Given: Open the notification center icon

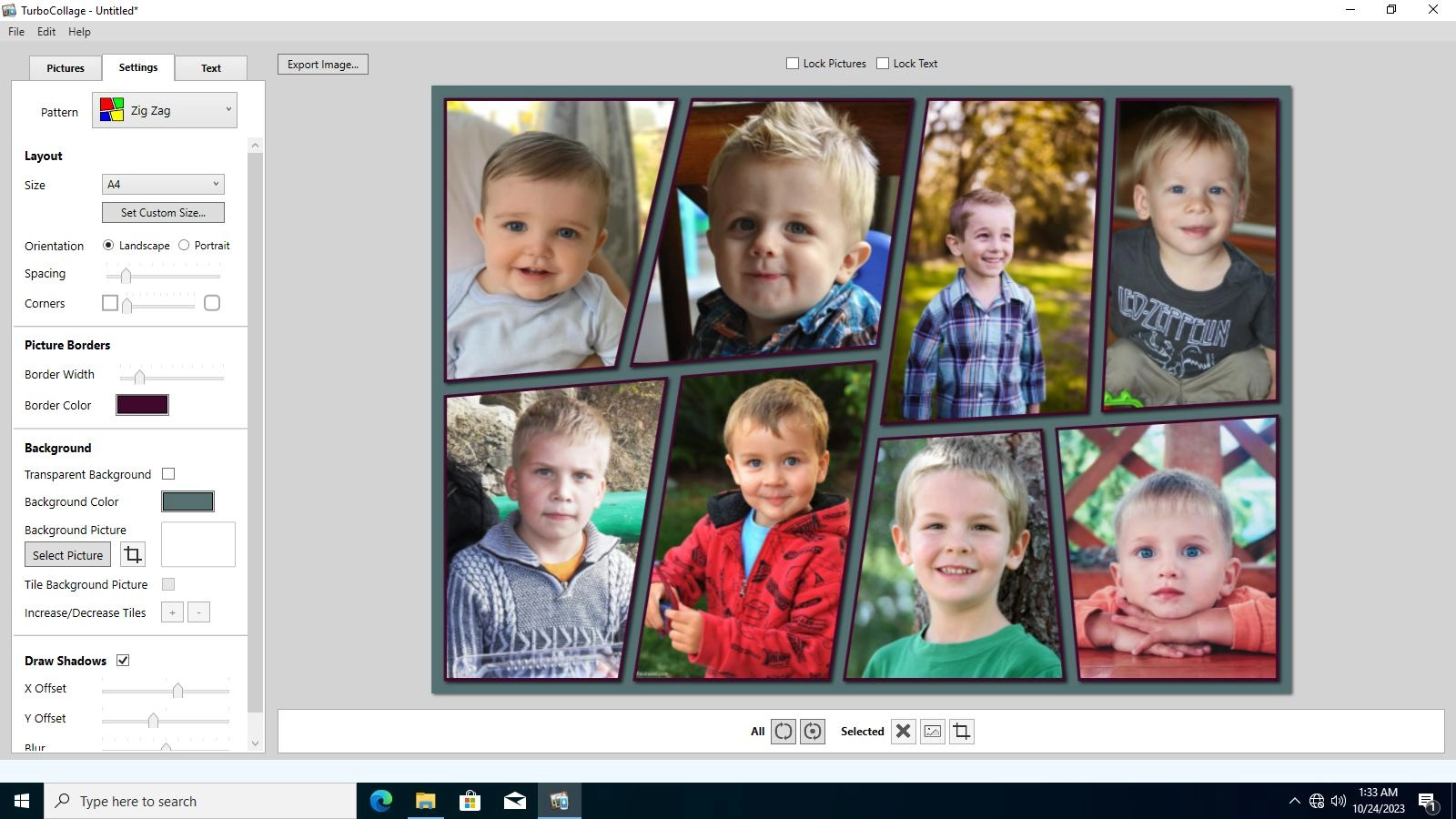Looking at the screenshot, I should pyautogui.click(x=1428, y=801).
